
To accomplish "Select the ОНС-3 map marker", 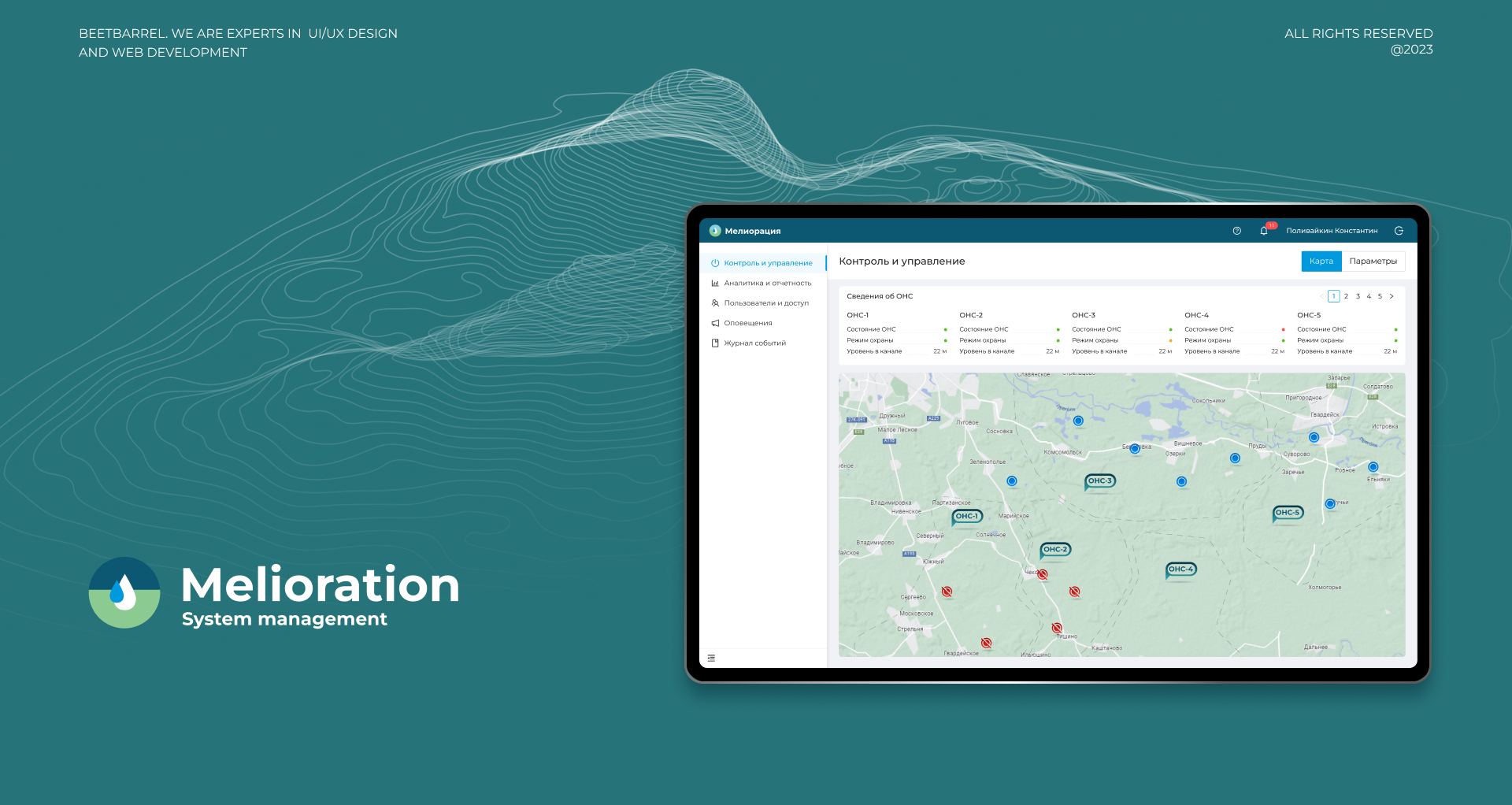I will click(1100, 480).
